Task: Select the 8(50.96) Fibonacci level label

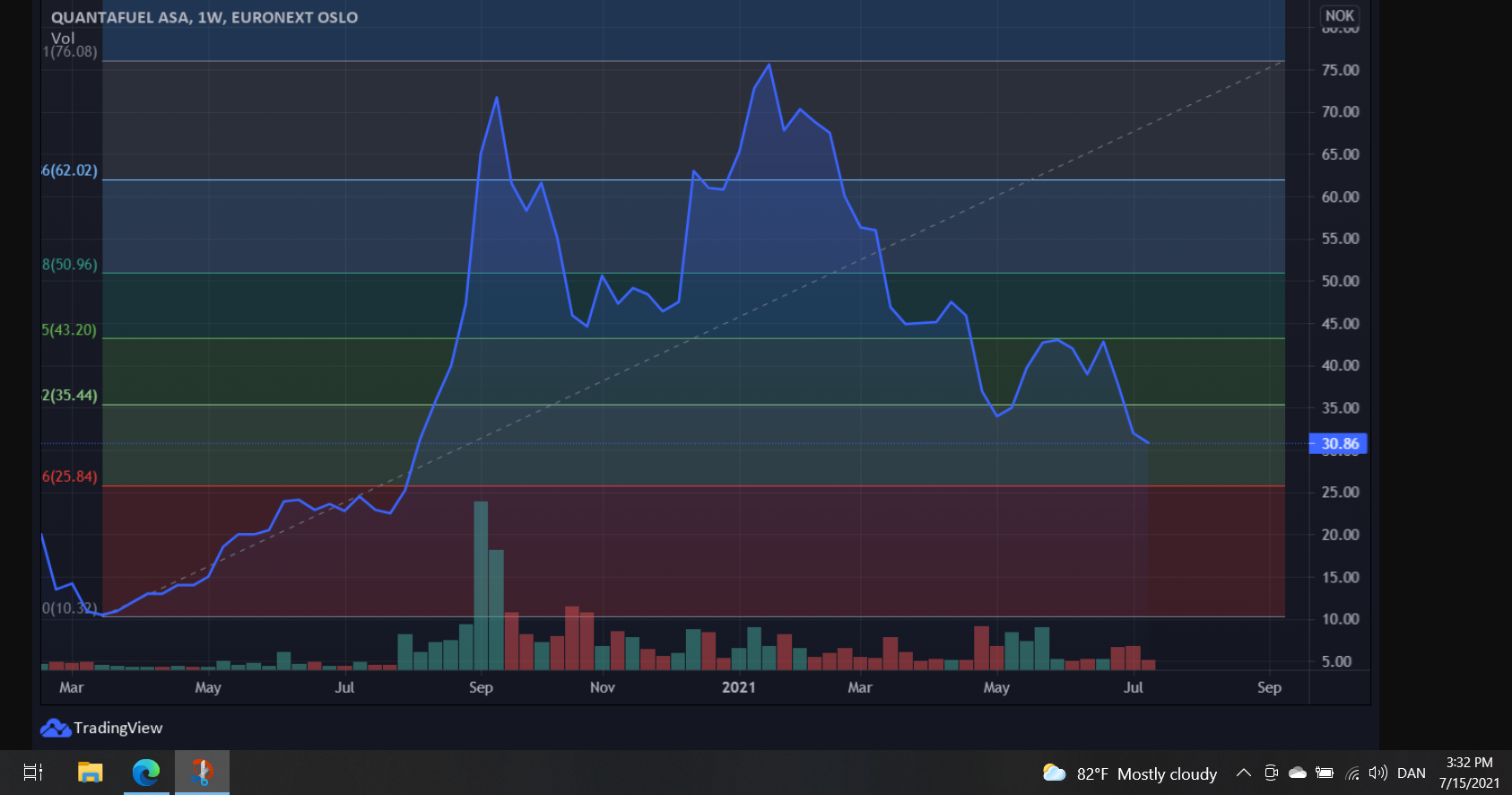Action: (x=70, y=265)
